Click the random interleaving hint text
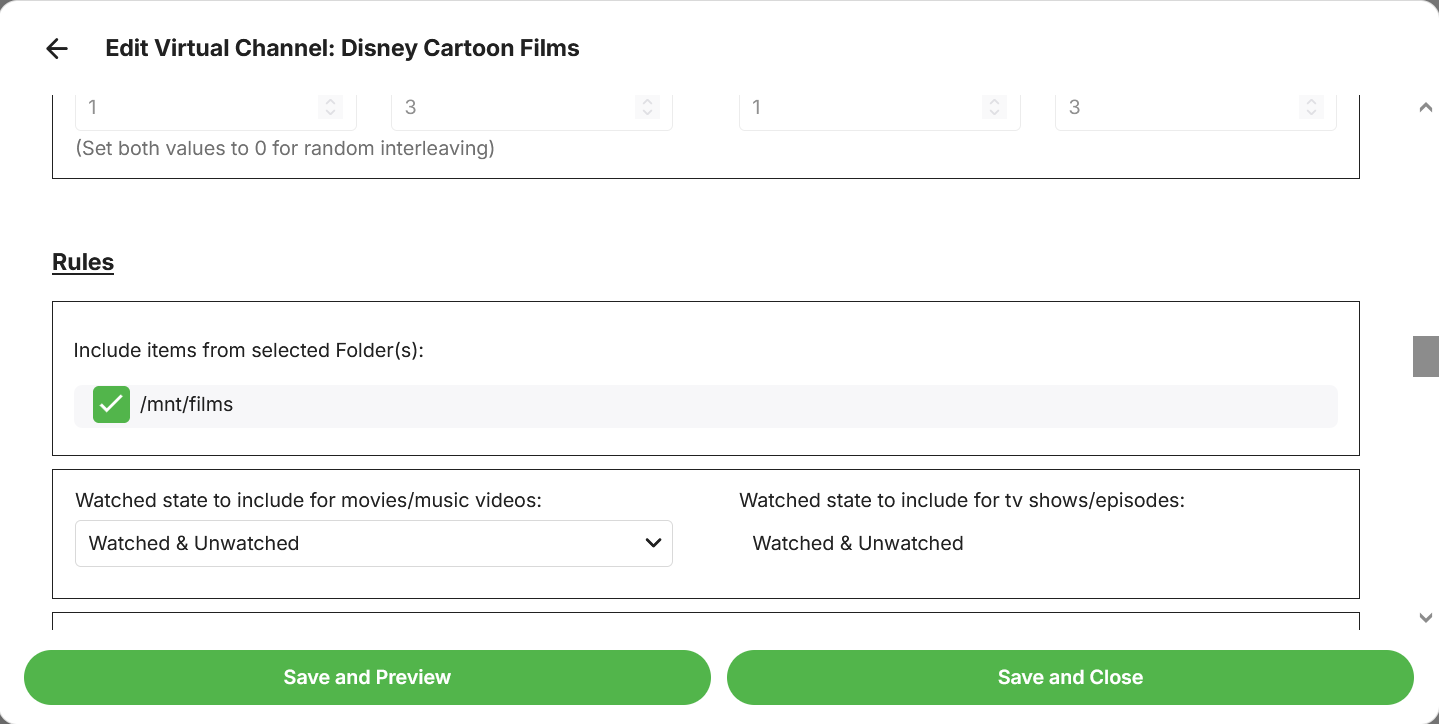The width and height of the screenshot is (1439, 724). pyautogui.click(x=285, y=149)
